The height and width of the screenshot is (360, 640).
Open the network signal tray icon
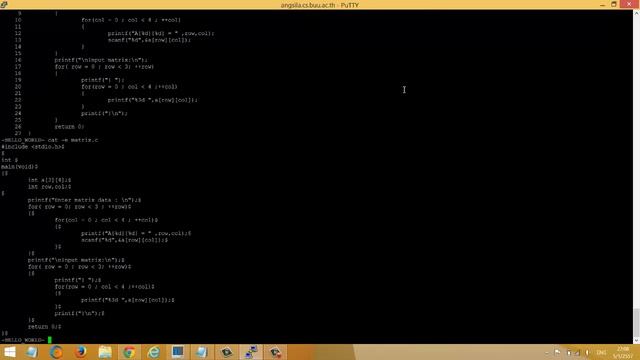pyautogui.click(x=578, y=352)
